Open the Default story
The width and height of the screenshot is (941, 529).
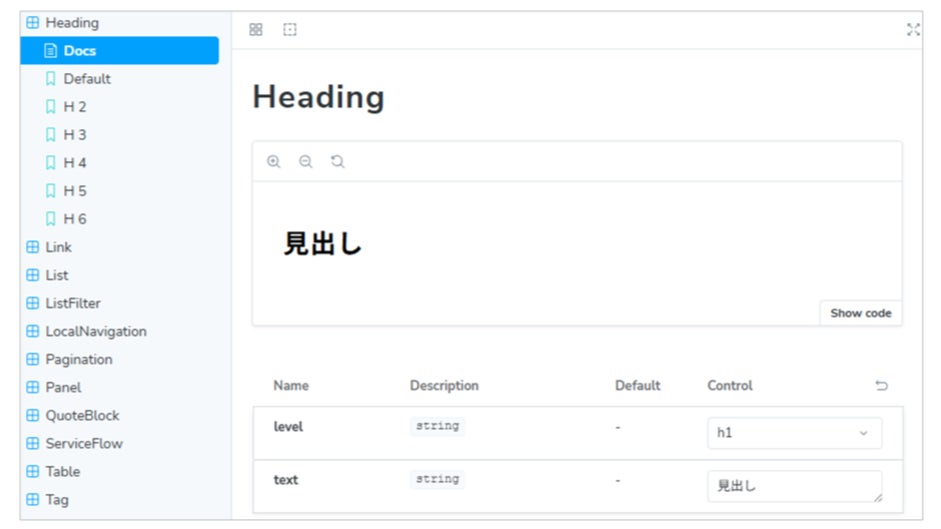pos(87,79)
